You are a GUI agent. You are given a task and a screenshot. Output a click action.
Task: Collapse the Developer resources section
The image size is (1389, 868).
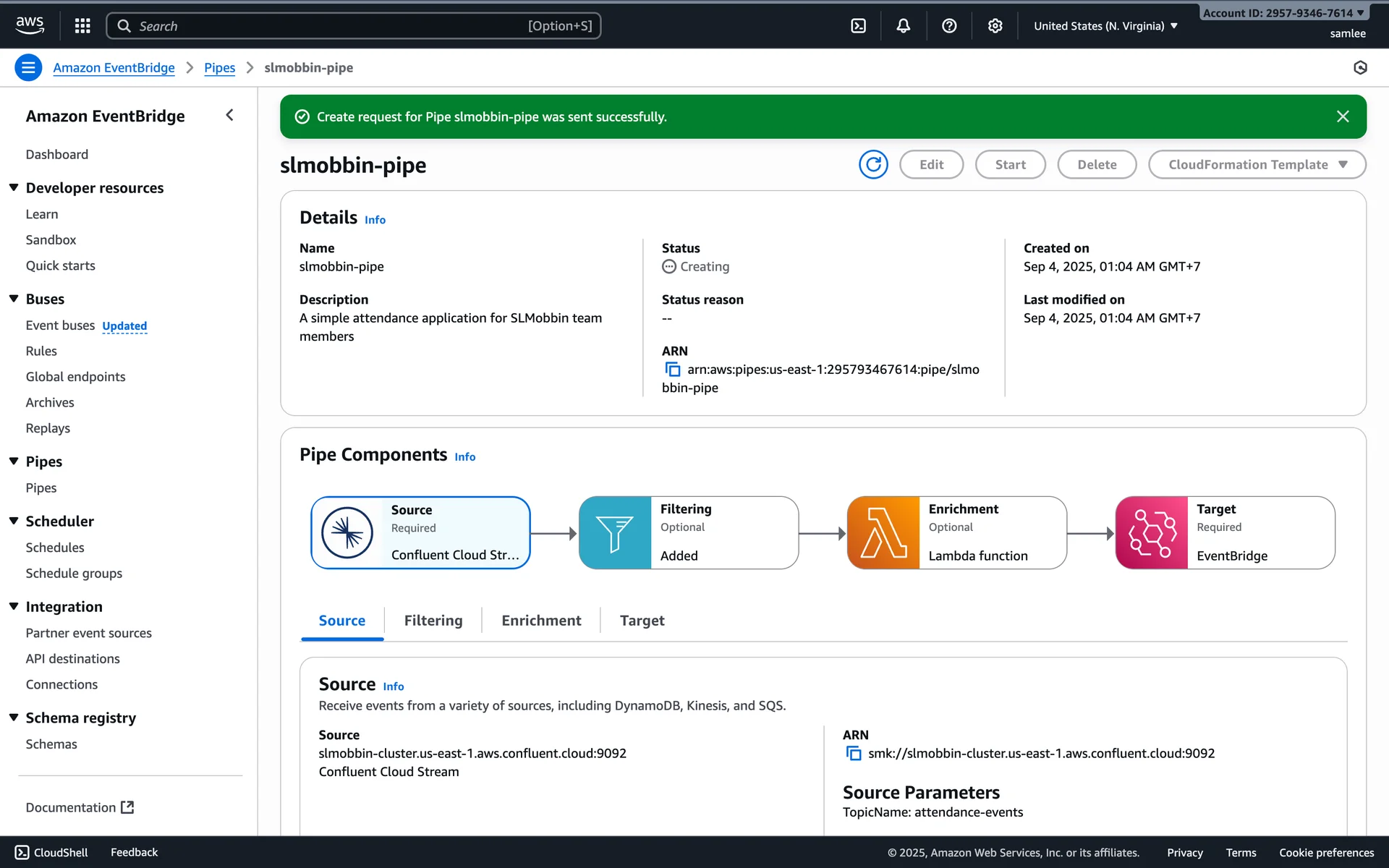[x=14, y=188]
